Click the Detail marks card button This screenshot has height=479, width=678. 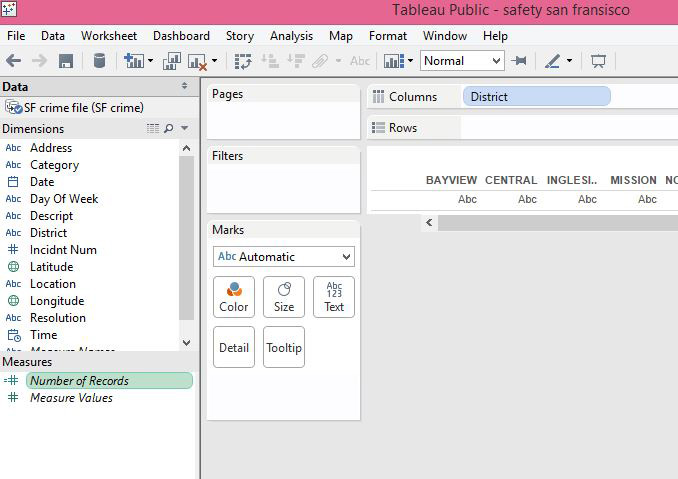pyautogui.click(x=234, y=347)
